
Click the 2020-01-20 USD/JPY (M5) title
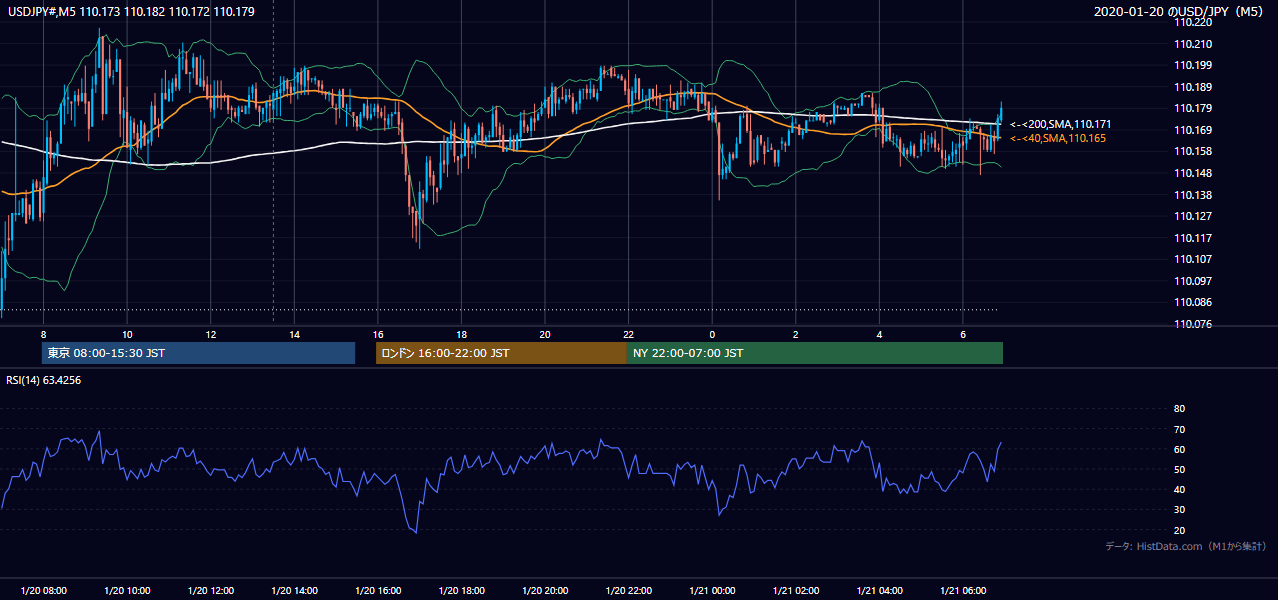click(1180, 11)
